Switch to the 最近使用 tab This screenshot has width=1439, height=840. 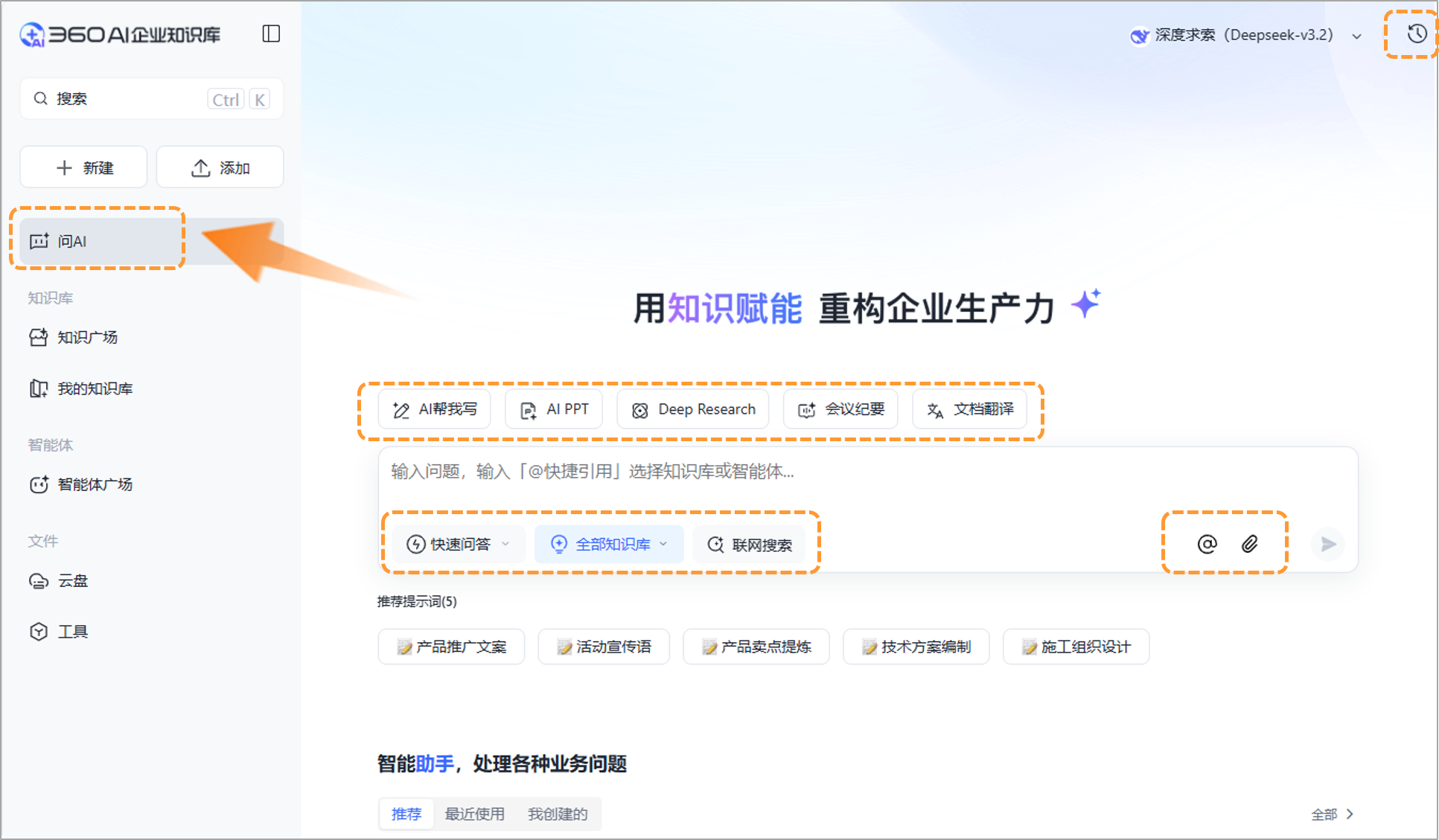click(x=475, y=813)
